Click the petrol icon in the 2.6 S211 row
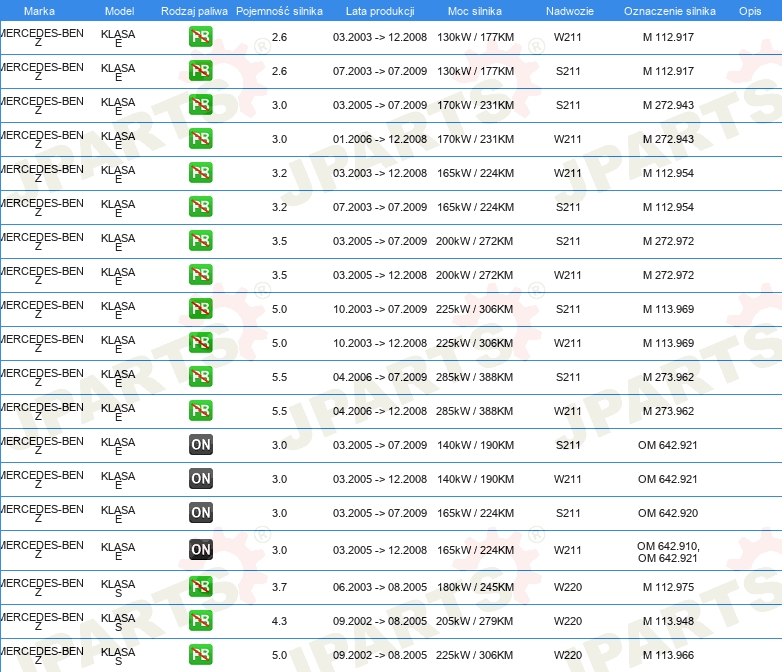Image resolution: width=782 pixels, height=672 pixels. [200, 71]
